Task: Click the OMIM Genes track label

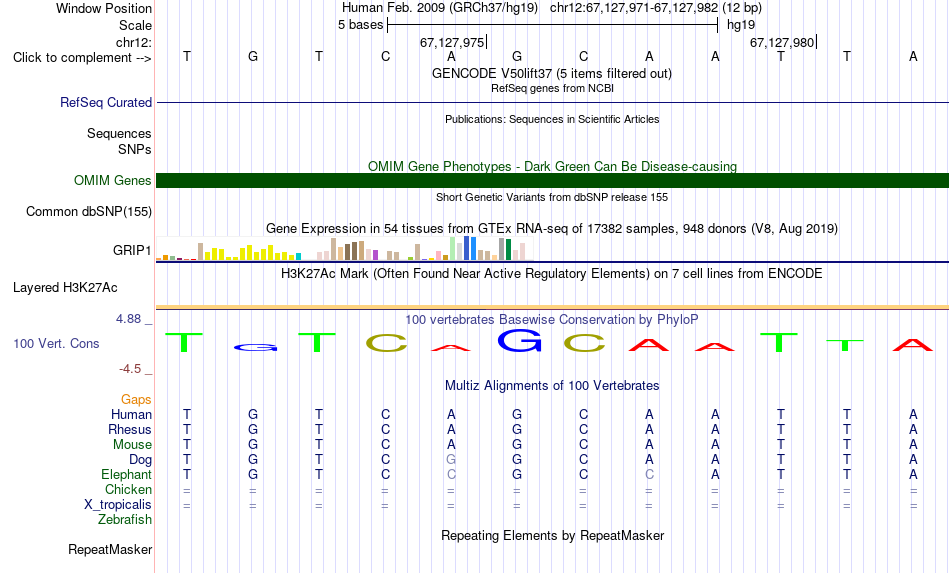Action: click(112, 181)
